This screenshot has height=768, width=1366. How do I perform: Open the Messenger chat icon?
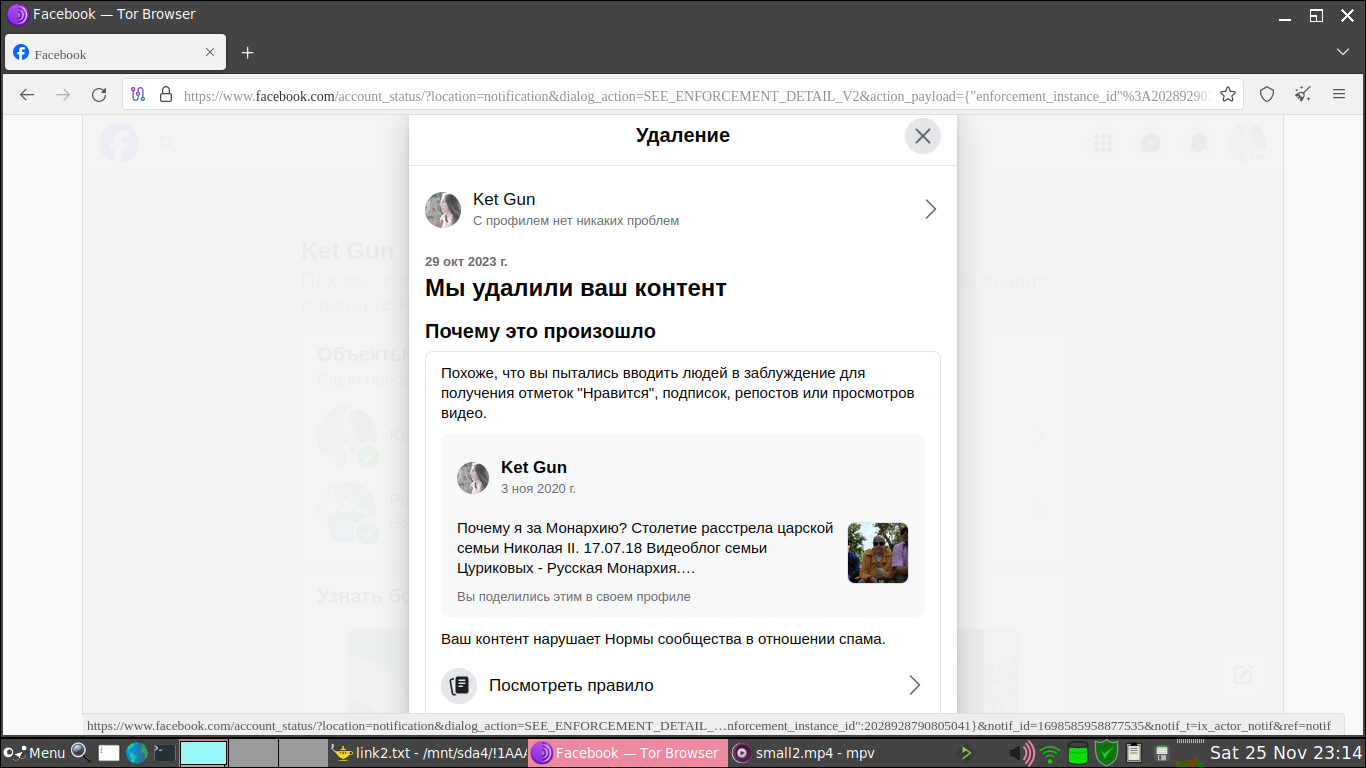point(1150,143)
